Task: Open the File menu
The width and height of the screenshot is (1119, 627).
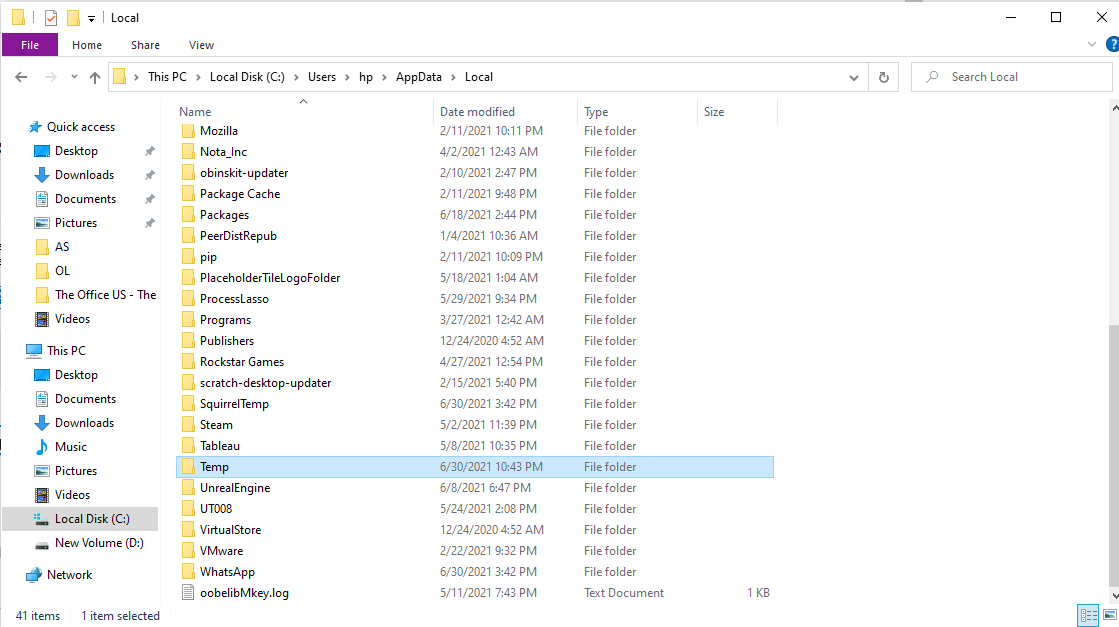Action: tap(30, 45)
